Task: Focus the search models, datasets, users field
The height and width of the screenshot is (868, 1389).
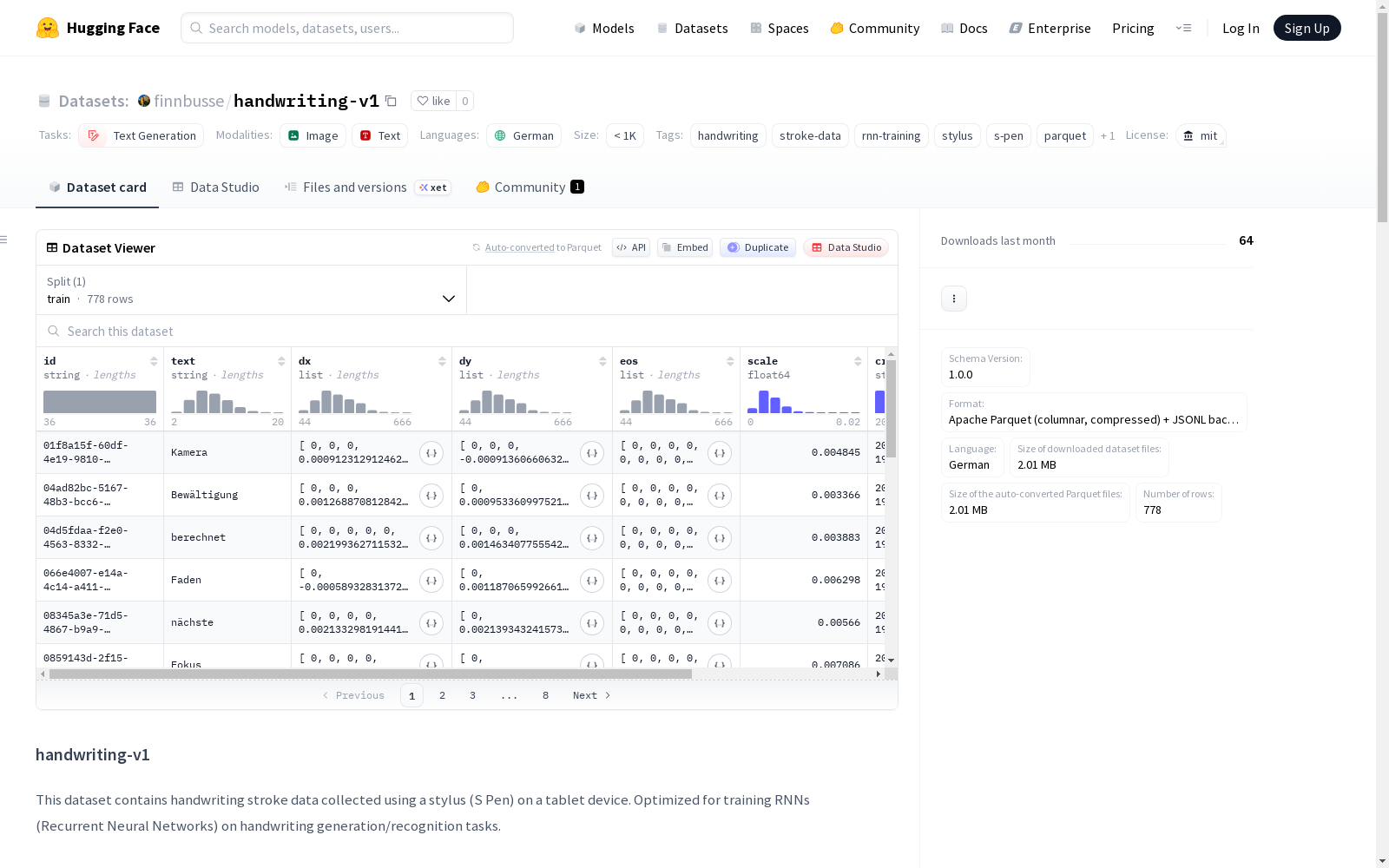Action: (347, 28)
